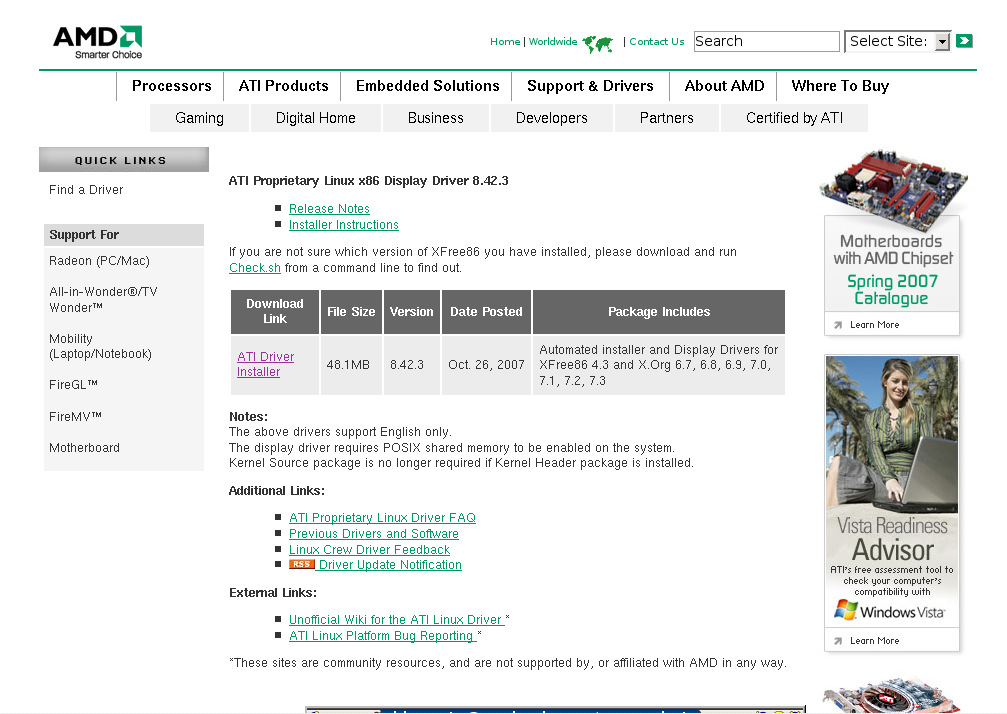Open the ATI Products menu
Viewport: 1007px width, 714px height.
(283, 86)
